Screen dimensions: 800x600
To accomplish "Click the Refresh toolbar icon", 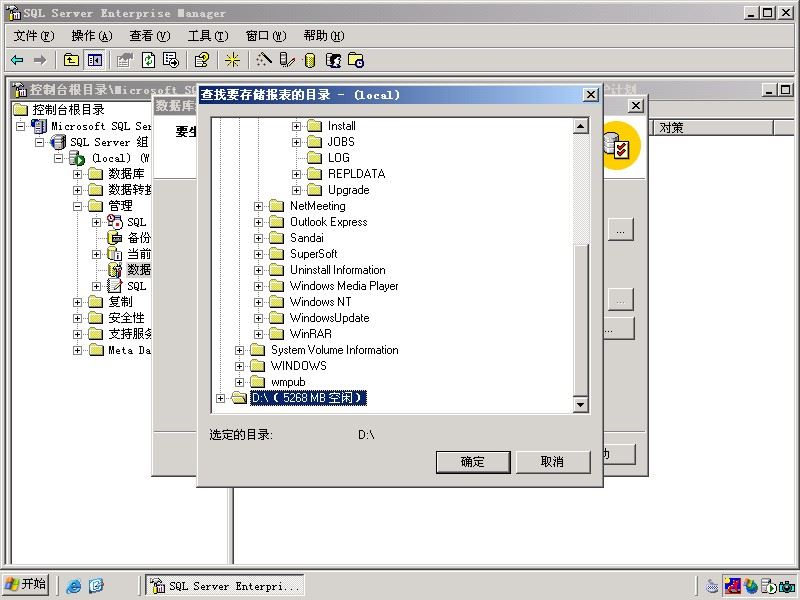I will [148, 60].
